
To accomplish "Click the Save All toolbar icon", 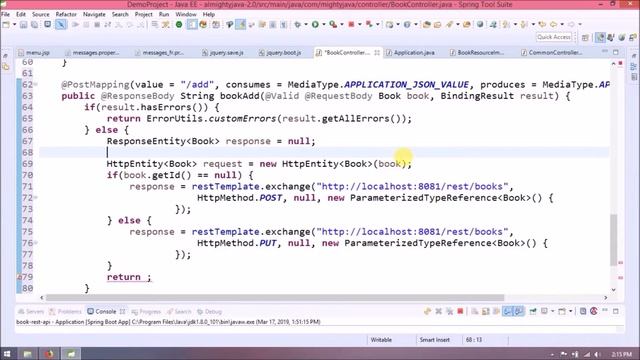I will click(35, 25).
